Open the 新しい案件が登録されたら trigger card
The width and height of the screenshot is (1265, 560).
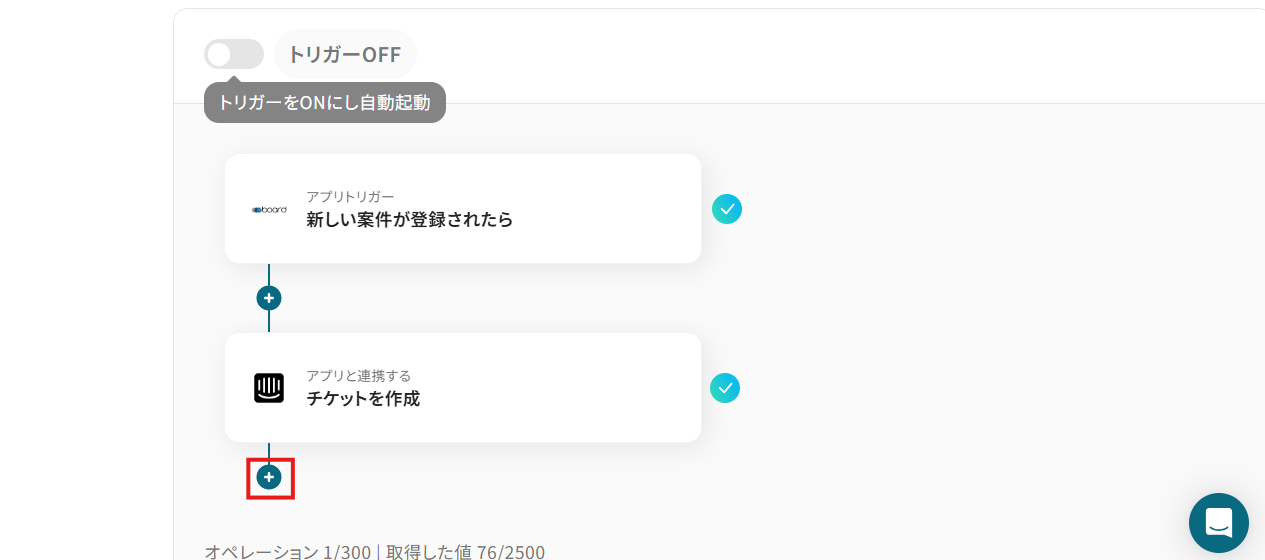click(x=463, y=209)
